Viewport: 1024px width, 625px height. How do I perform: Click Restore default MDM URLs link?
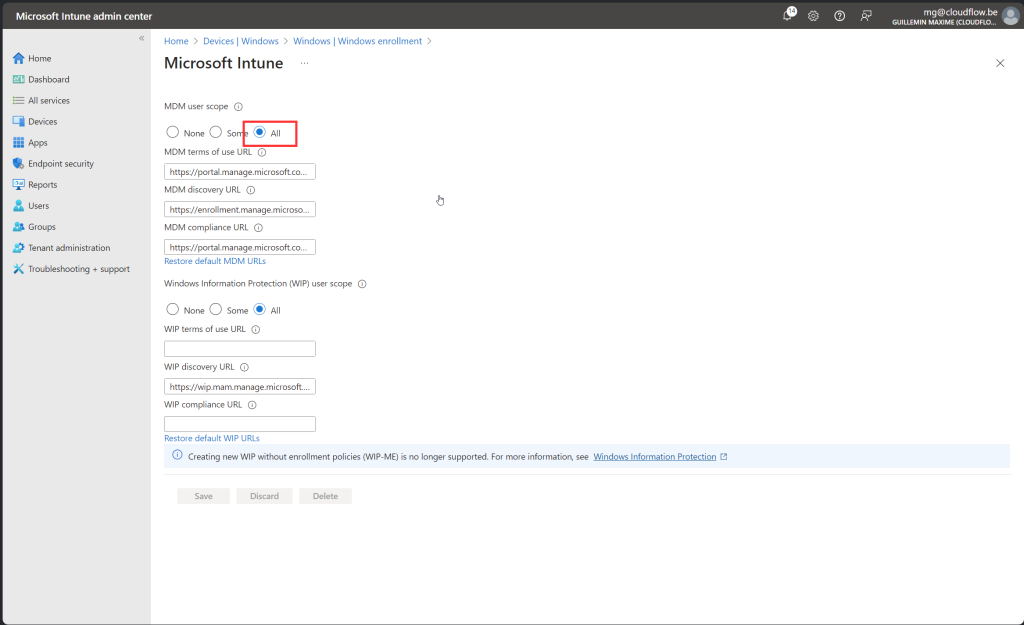click(x=215, y=261)
